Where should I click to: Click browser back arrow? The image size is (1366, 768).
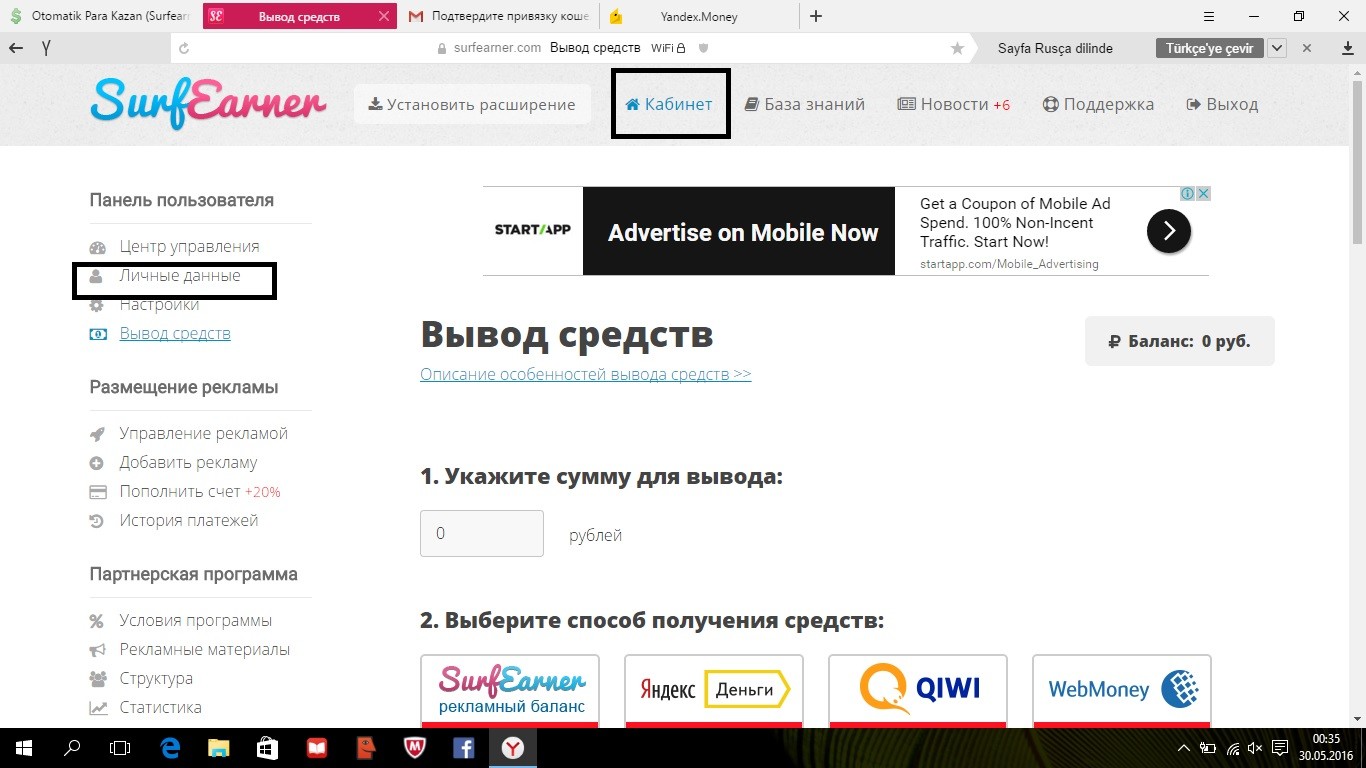[15, 47]
